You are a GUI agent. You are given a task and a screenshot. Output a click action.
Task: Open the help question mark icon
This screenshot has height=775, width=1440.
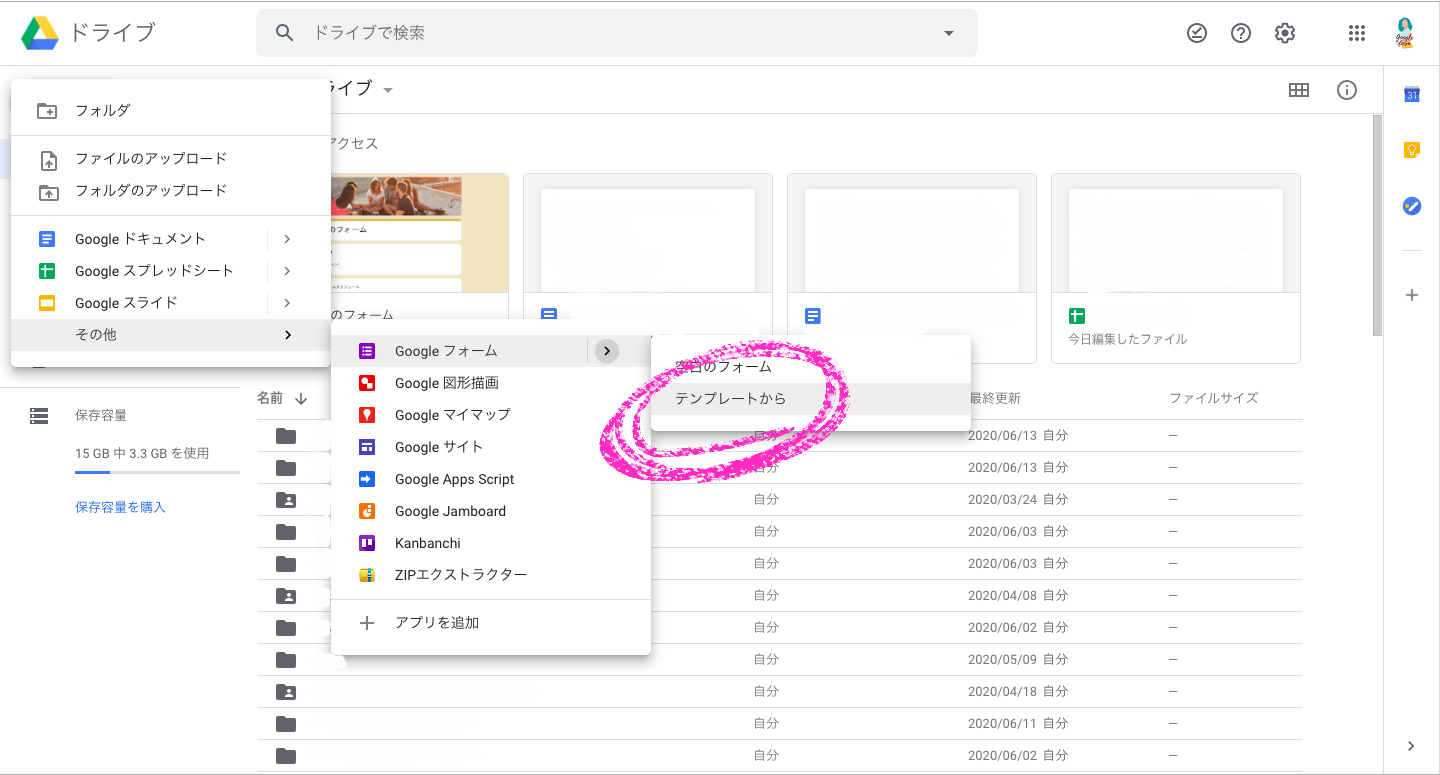pyautogui.click(x=1241, y=33)
